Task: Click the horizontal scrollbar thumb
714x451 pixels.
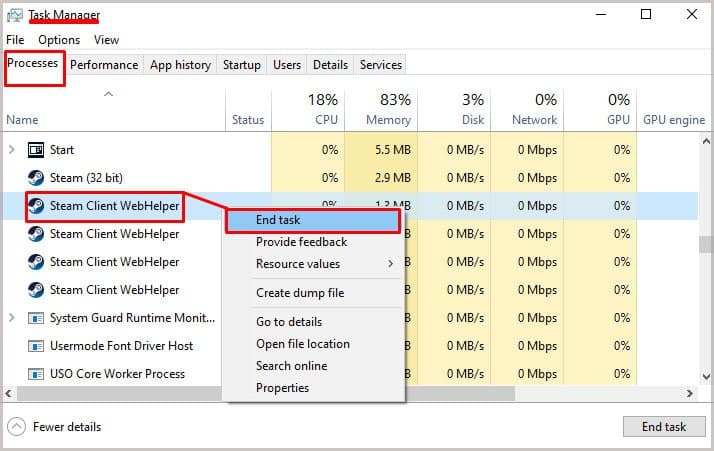Action: (x=266, y=393)
